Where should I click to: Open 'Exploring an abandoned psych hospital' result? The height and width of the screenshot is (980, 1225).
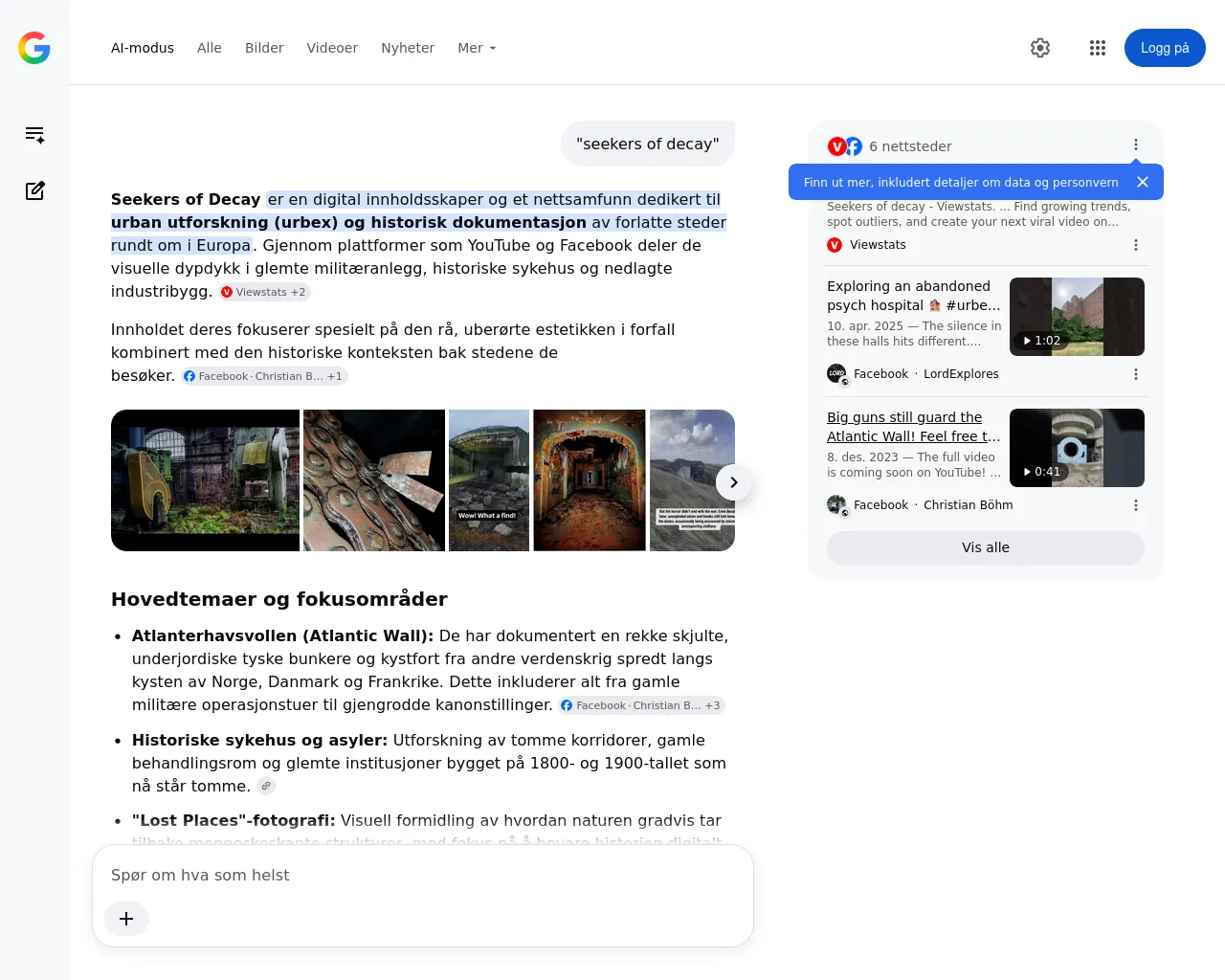[x=914, y=296]
